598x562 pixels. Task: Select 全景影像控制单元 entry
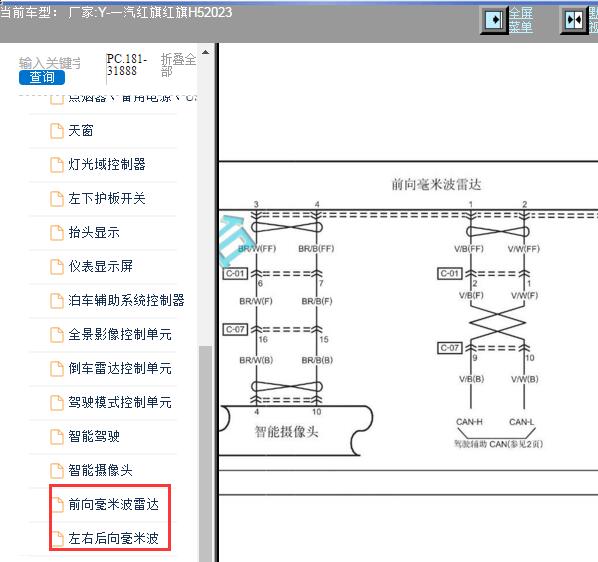point(120,334)
